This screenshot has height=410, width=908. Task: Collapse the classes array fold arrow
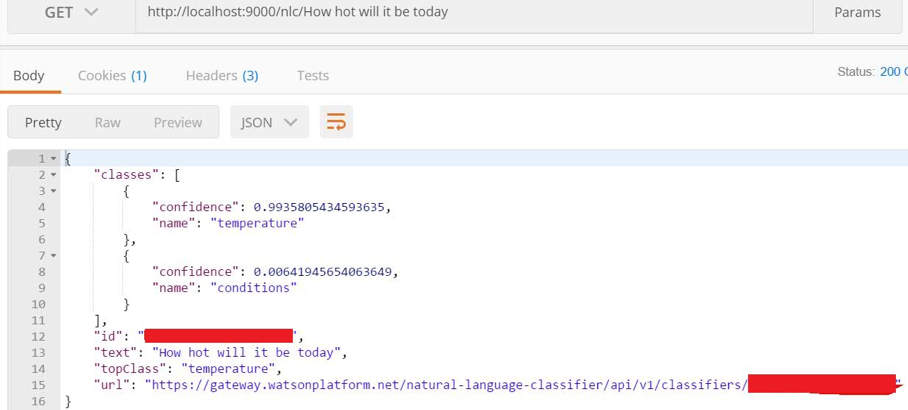point(53,175)
